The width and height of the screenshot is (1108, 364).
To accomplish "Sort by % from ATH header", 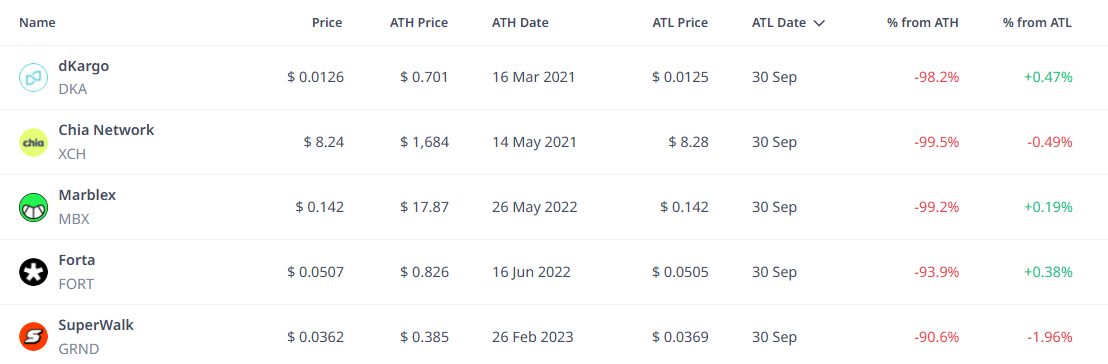I will pyautogui.click(x=923, y=23).
